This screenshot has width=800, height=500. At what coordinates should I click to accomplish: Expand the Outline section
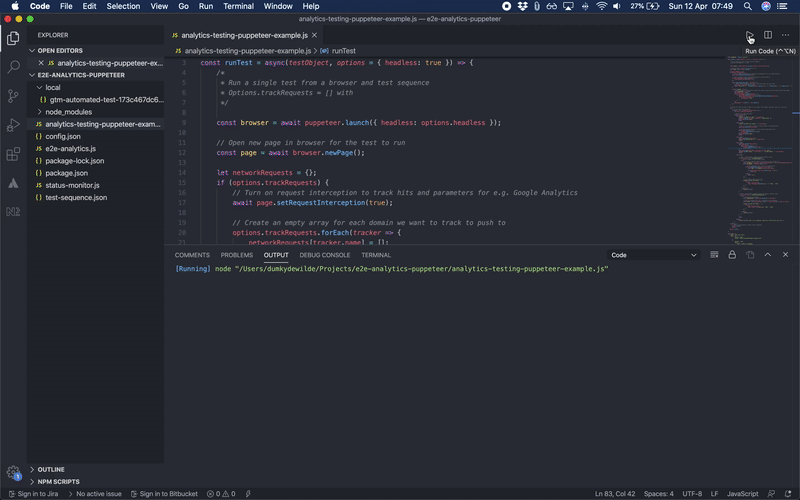click(x=50, y=469)
